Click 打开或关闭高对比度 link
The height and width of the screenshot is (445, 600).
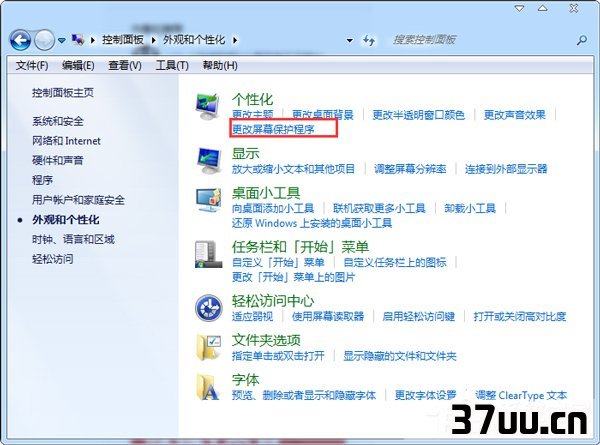pos(520,316)
